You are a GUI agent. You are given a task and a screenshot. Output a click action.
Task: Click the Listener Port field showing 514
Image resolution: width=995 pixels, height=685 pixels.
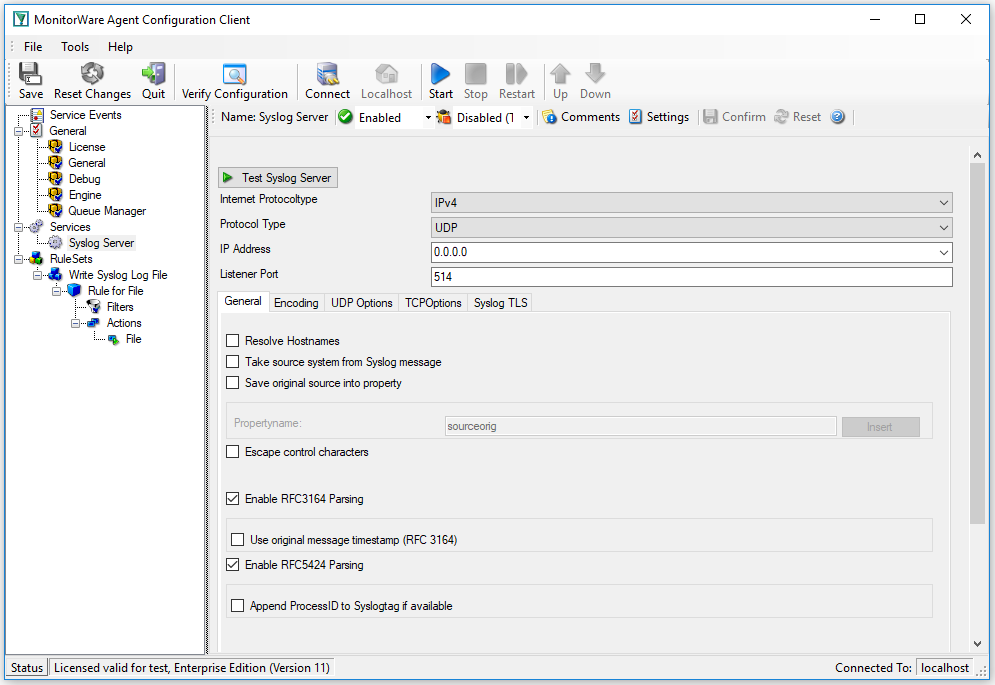691,277
